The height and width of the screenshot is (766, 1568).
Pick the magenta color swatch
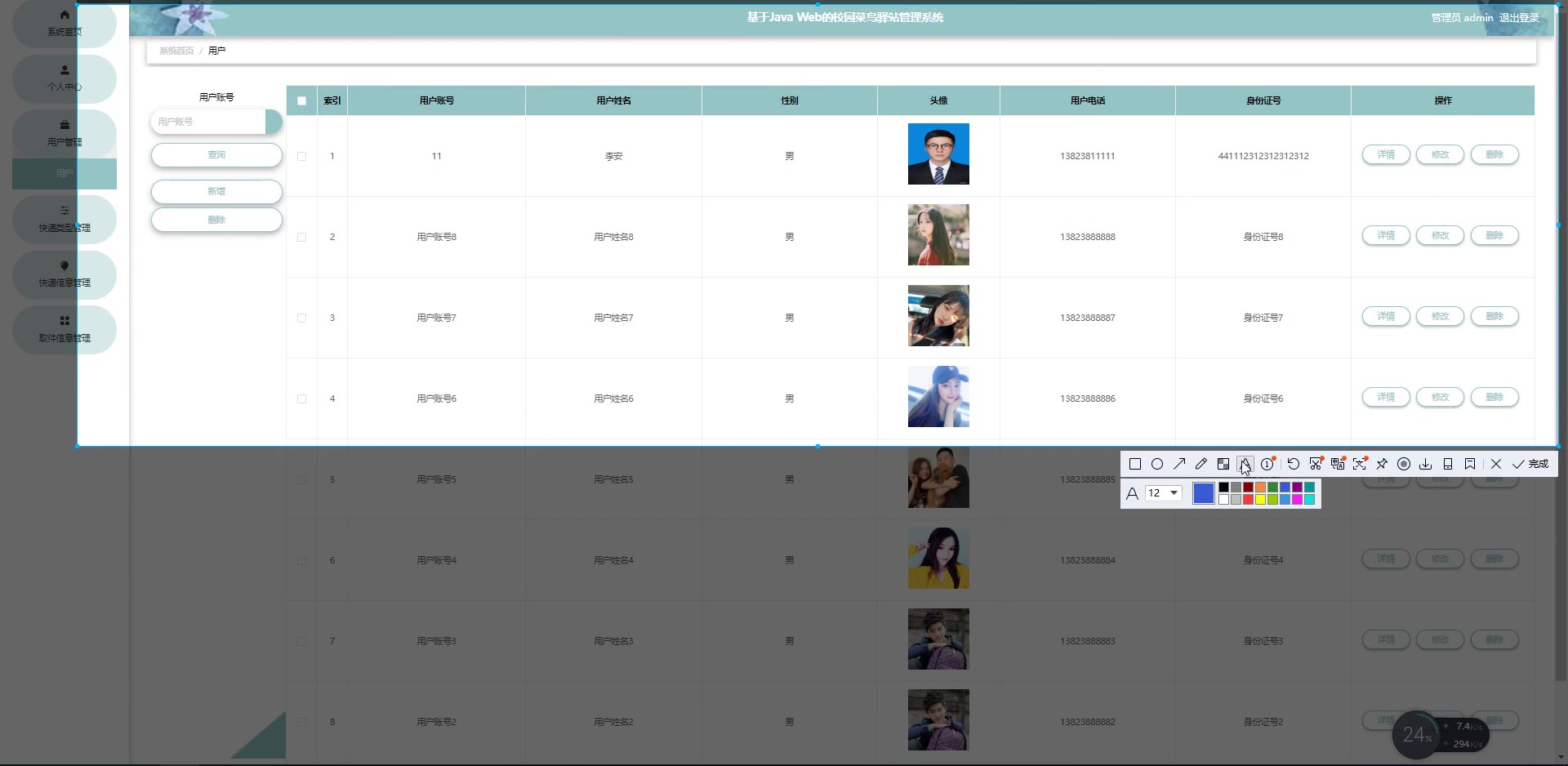1297,499
